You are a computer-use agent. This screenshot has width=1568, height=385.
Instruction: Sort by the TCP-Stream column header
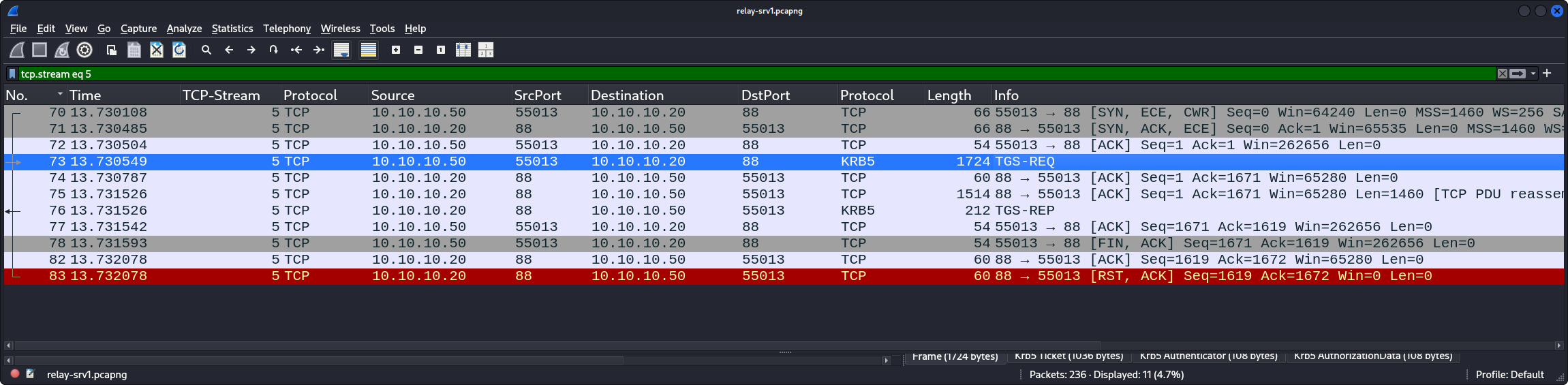(230, 95)
